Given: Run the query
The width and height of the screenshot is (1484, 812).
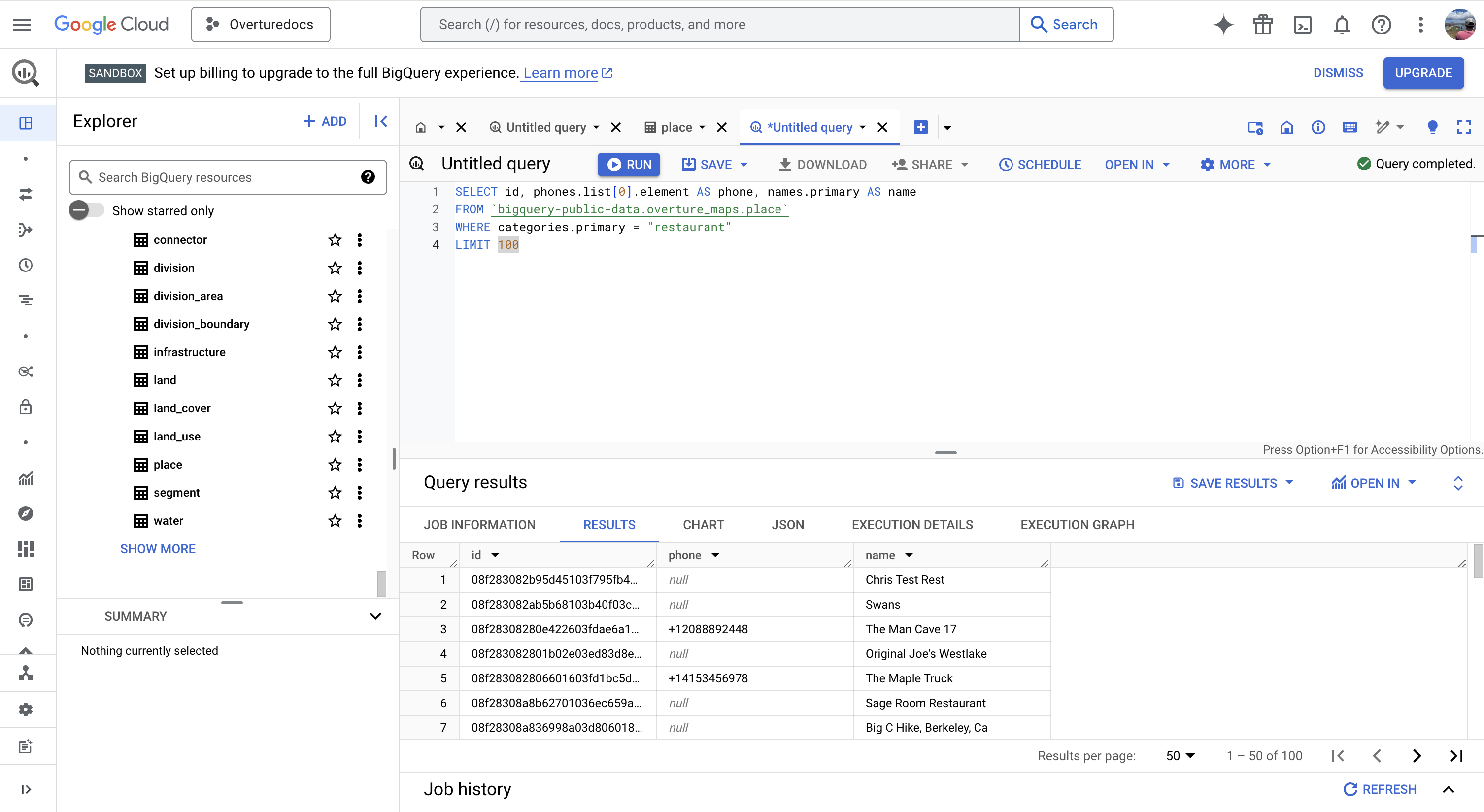Looking at the screenshot, I should [x=629, y=164].
